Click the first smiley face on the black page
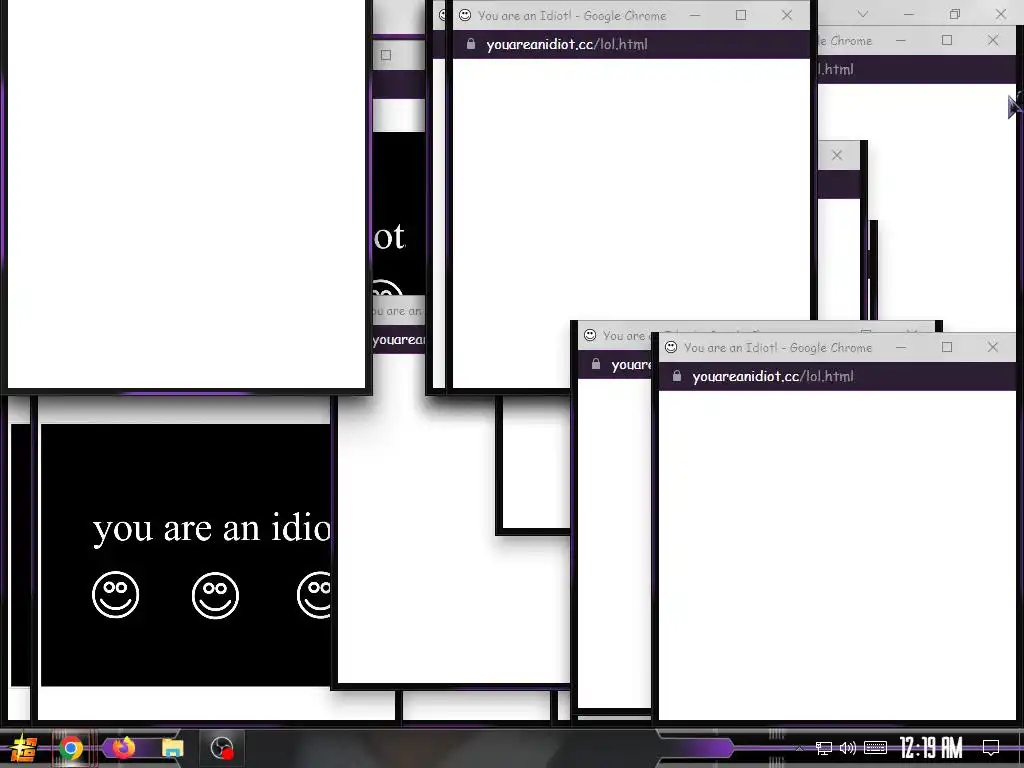1024x768 pixels. tap(116, 595)
